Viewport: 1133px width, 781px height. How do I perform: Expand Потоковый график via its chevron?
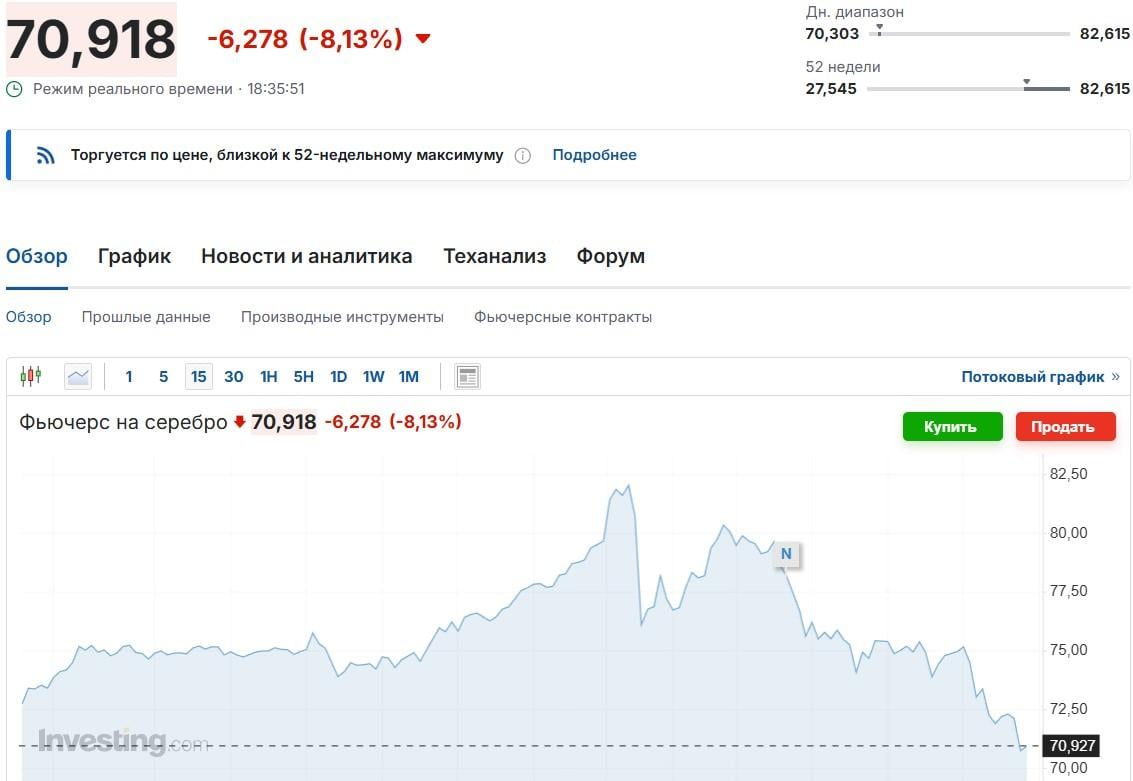point(1117,377)
